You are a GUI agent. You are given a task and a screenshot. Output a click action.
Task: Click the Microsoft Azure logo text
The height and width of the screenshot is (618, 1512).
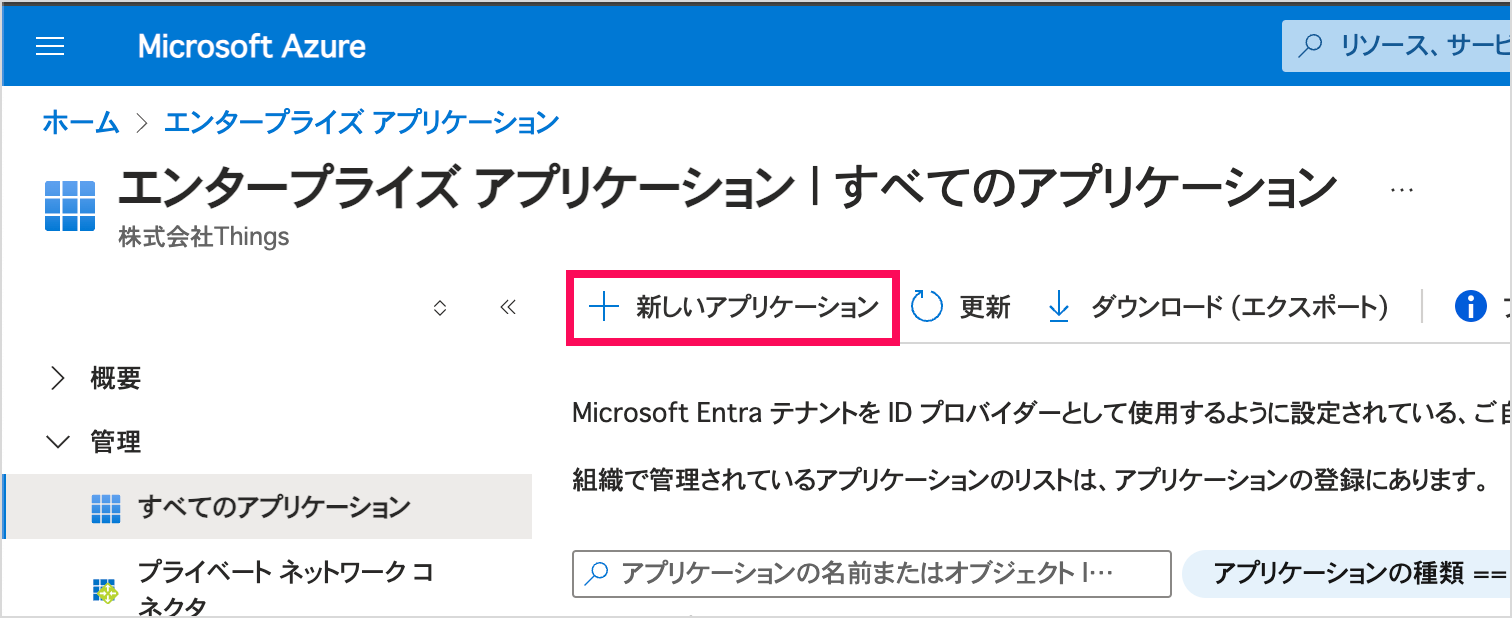(252, 46)
